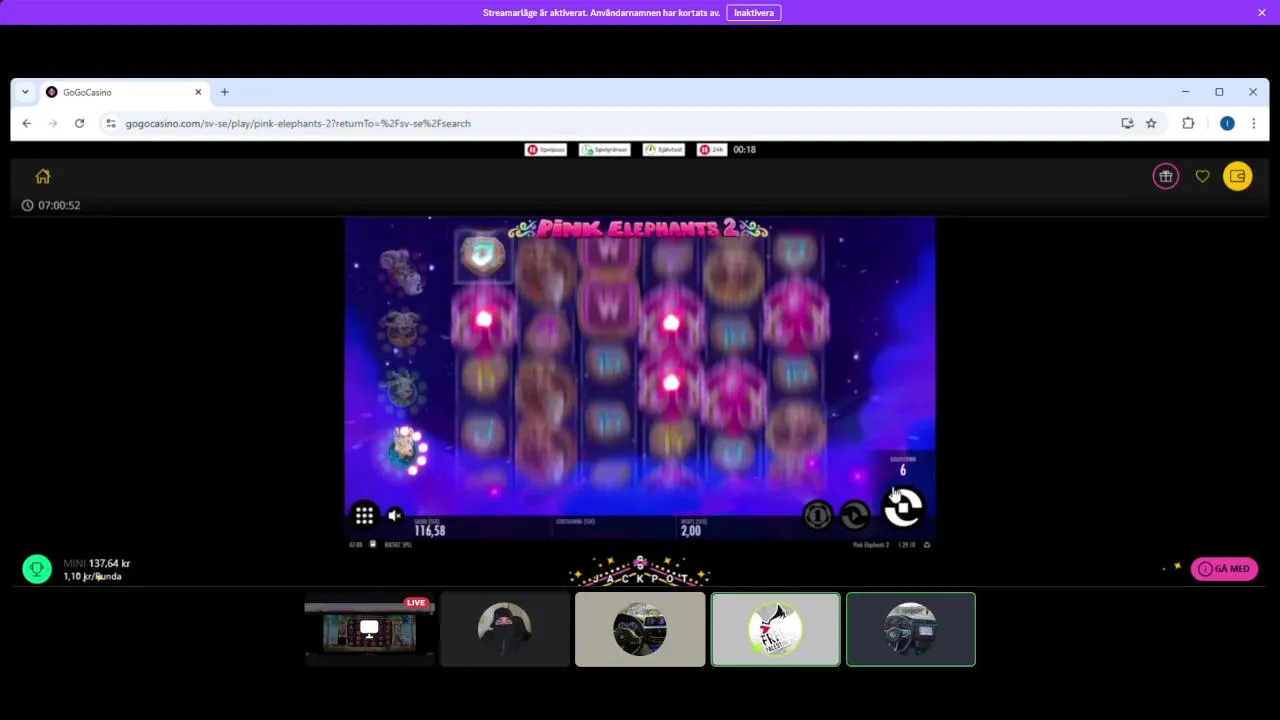Open the bet chip selector
1280x720 pixels.
click(x=818, y=515)
